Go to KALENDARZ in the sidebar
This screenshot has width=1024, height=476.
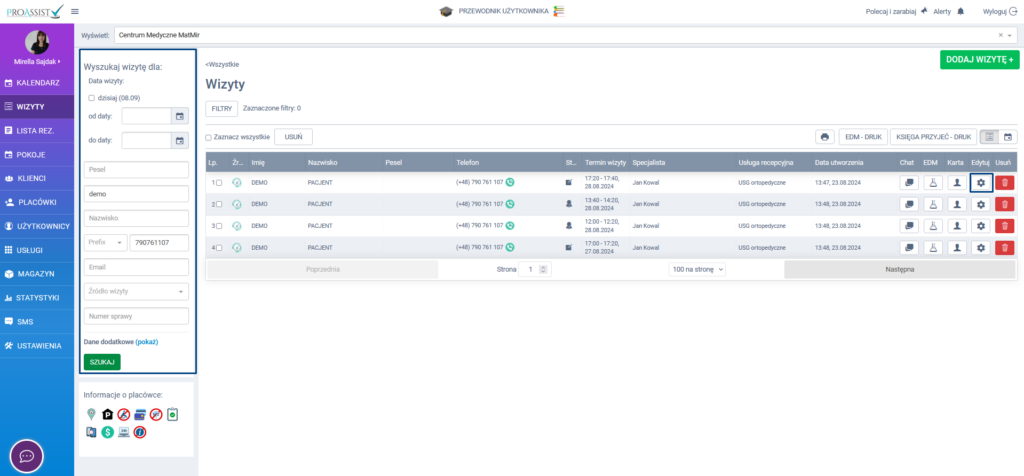[x=37, y=82]
